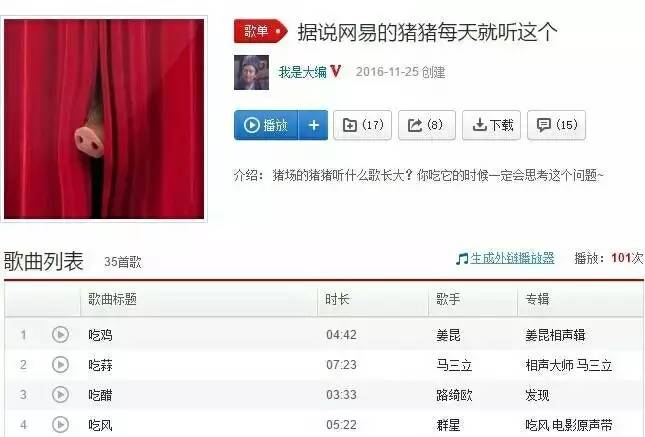Open artist page for 姜昆

tap(448, 335)
